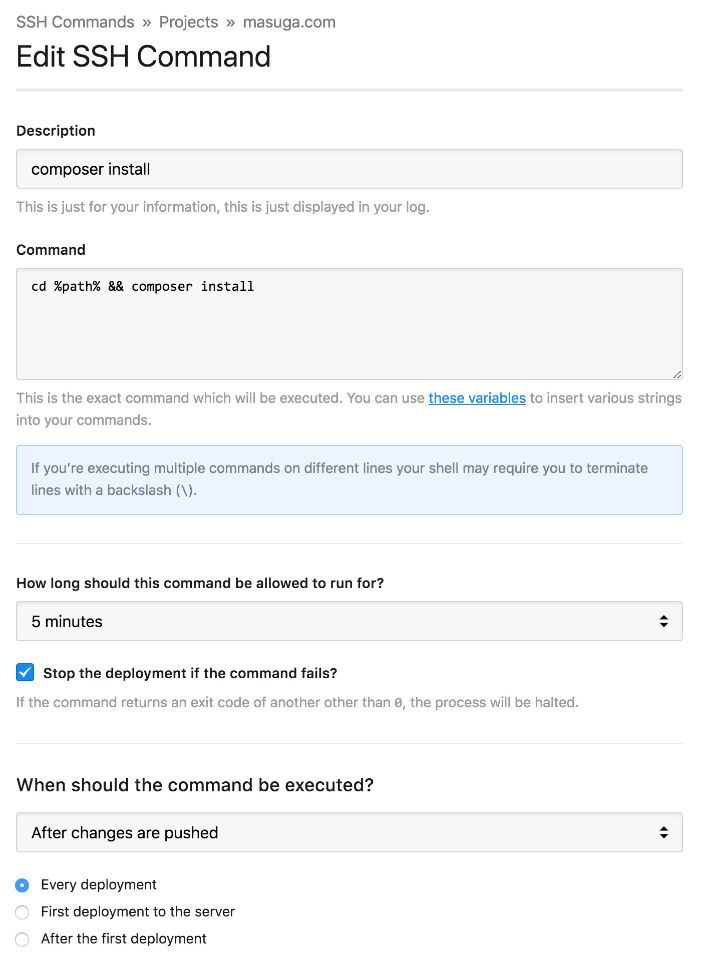
Task: Choose 'First deployment to the server' option
Action: tap(22, 911)
